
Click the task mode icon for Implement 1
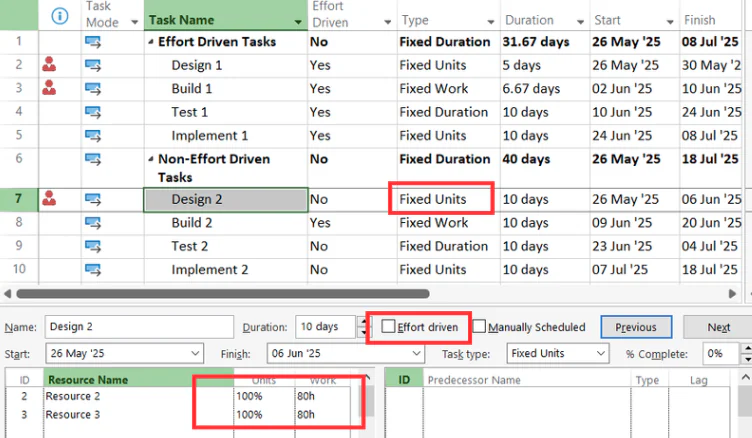point(93,136)
